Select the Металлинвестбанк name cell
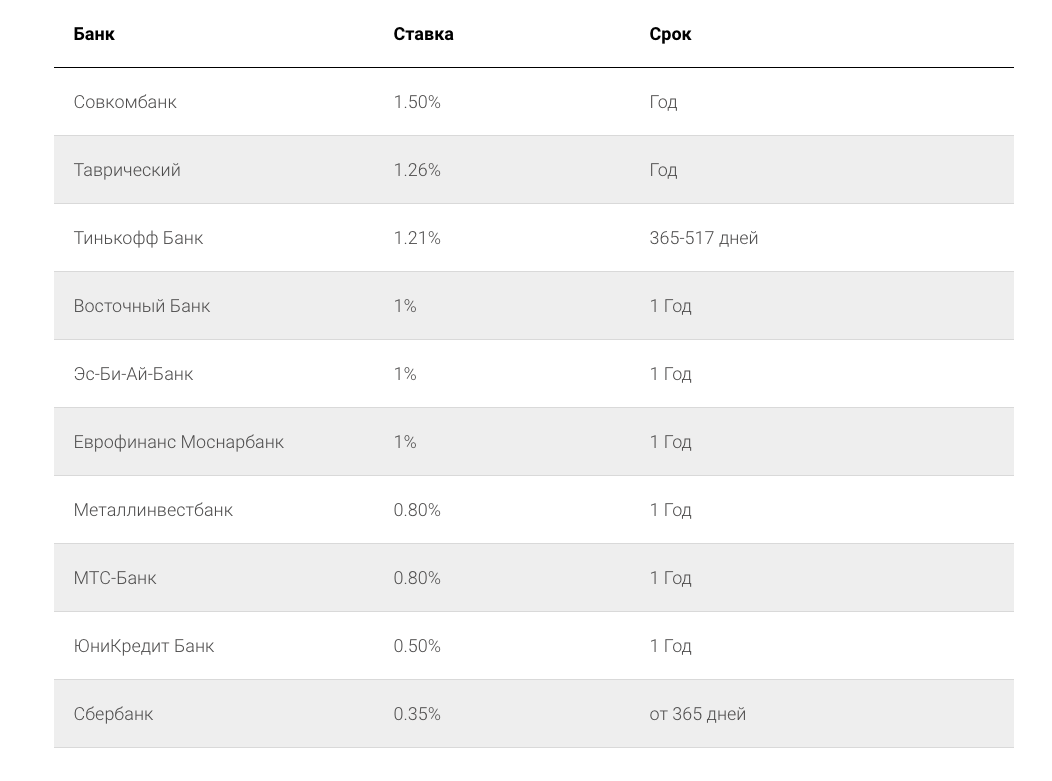 tap(153, 510)
